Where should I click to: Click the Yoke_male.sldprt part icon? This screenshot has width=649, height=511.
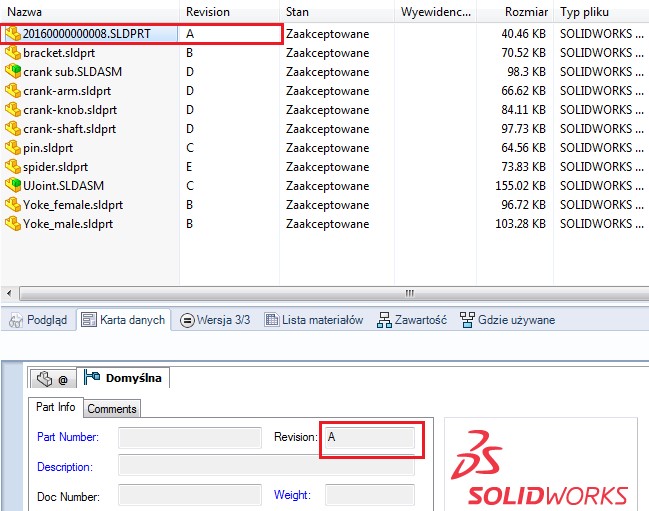[x=13, y=224]
